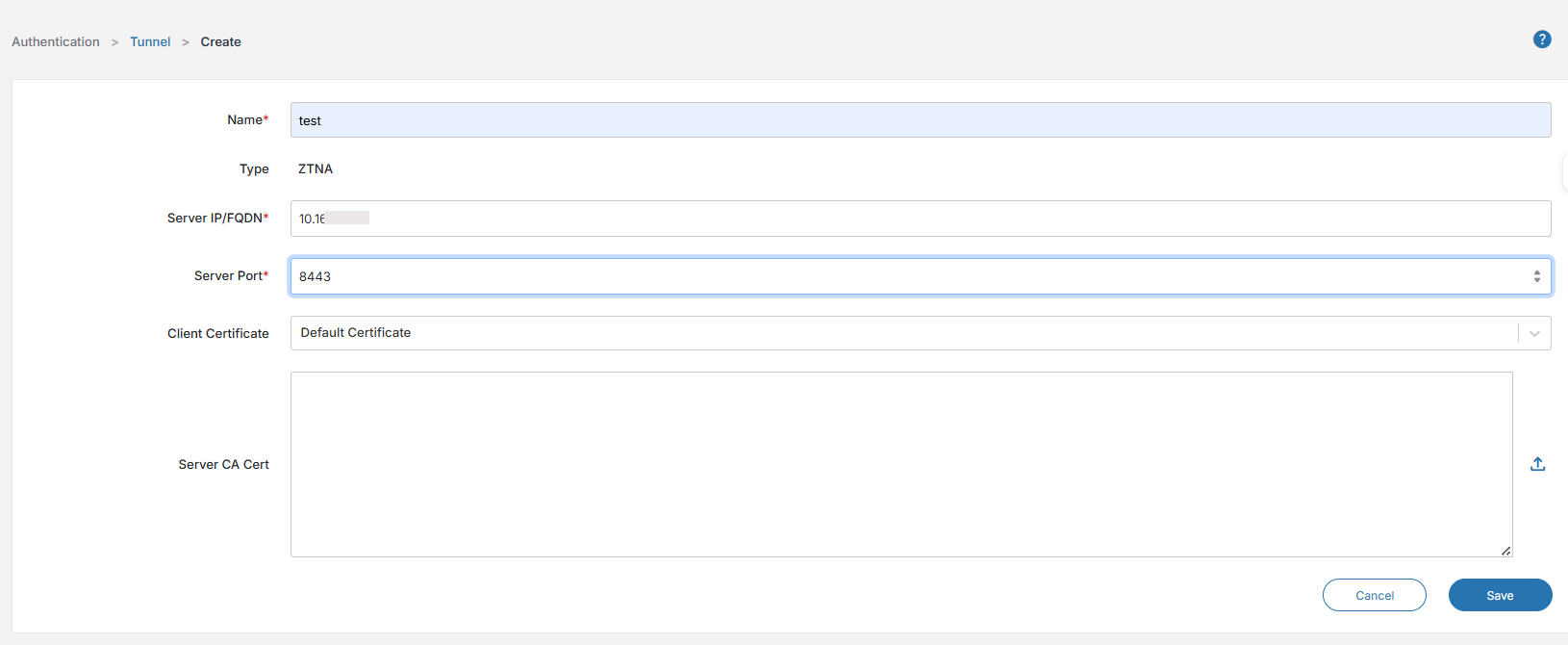Decrement Server Port with the down arrow

pos(1537,280)
